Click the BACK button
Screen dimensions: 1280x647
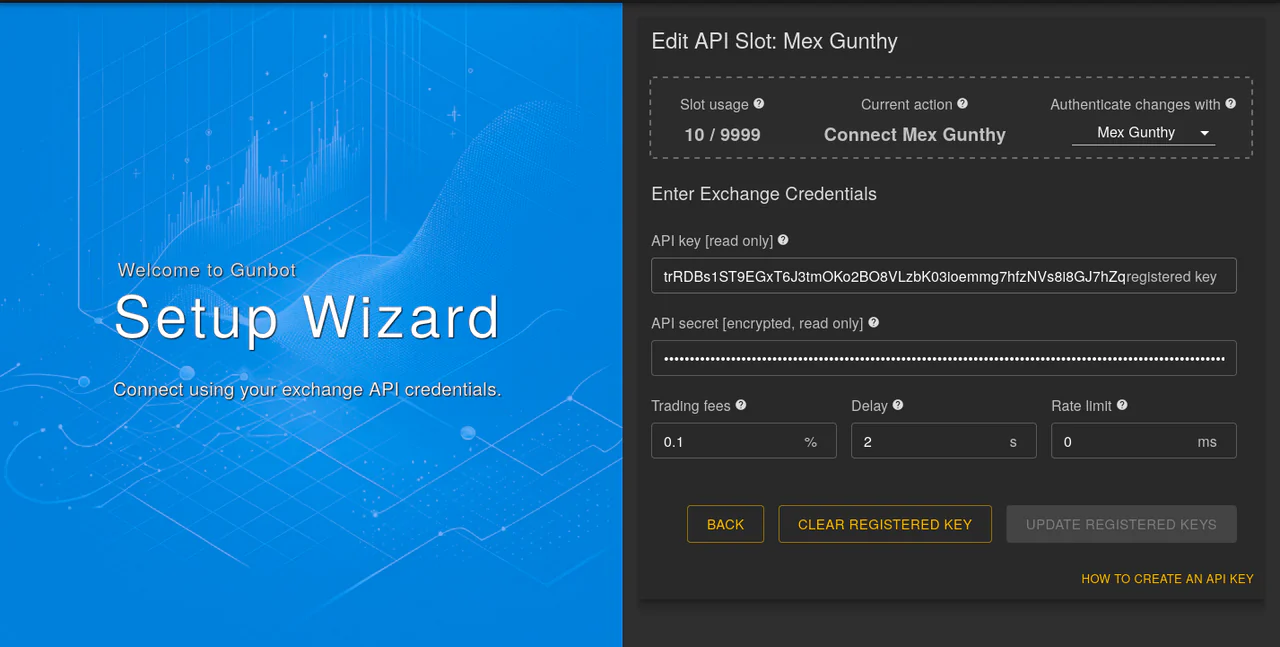[x=725, y=524]
